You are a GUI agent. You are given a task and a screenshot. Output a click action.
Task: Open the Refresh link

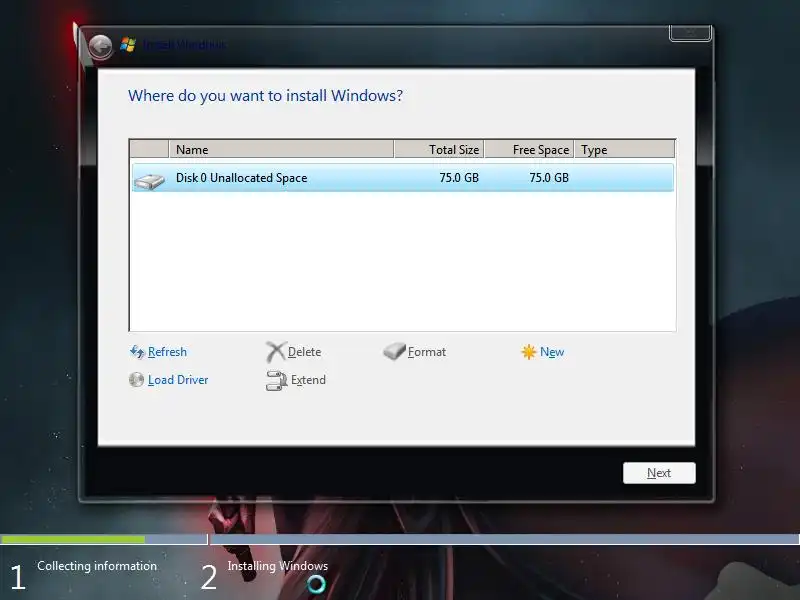point(167,352)
